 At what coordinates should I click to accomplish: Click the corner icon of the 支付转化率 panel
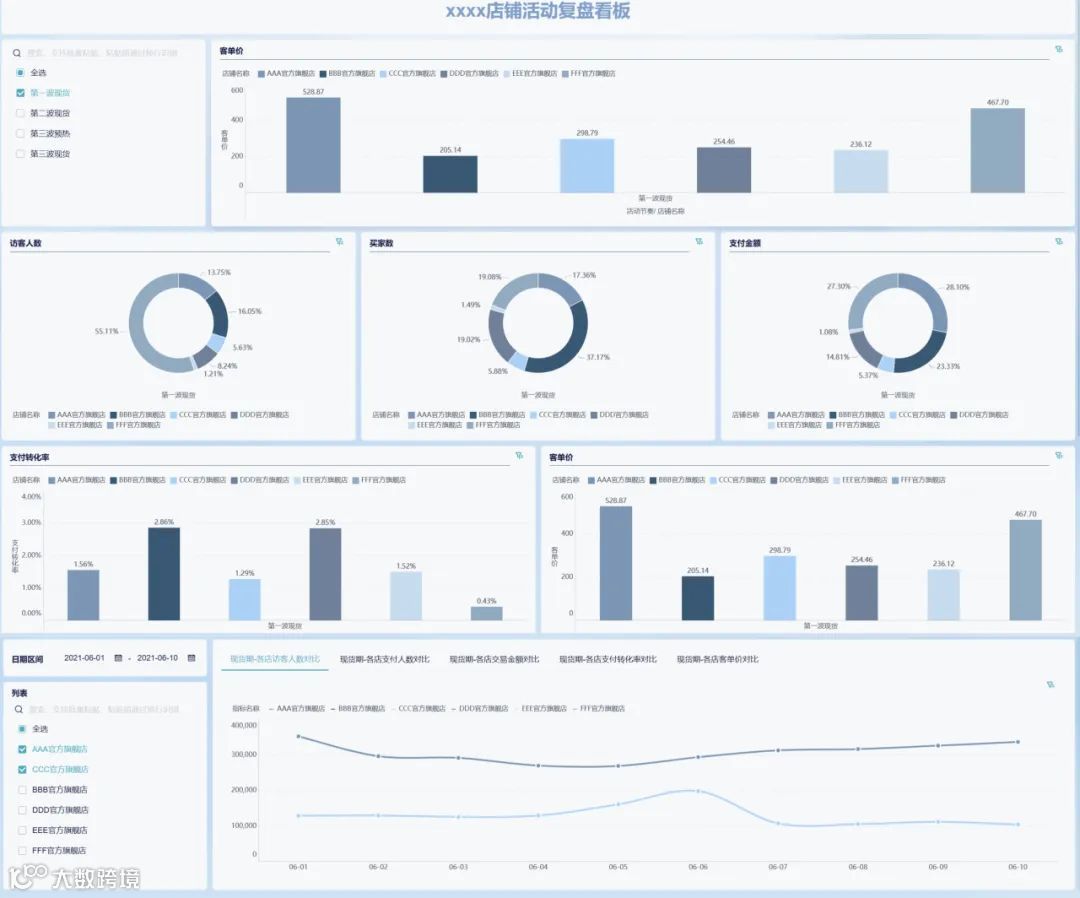[519, 455]
